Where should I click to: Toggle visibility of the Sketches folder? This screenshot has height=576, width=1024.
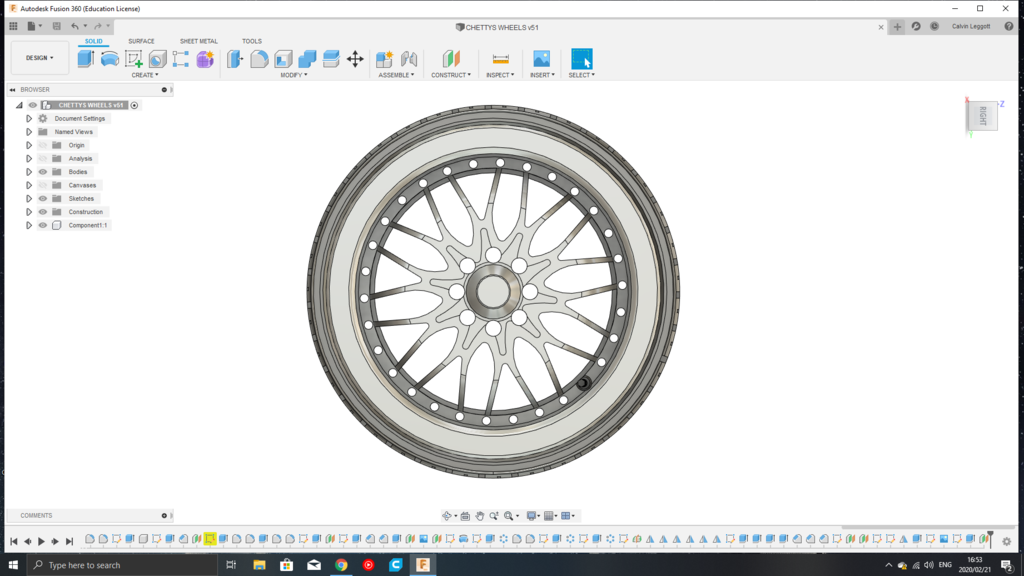tap(42, 198)
